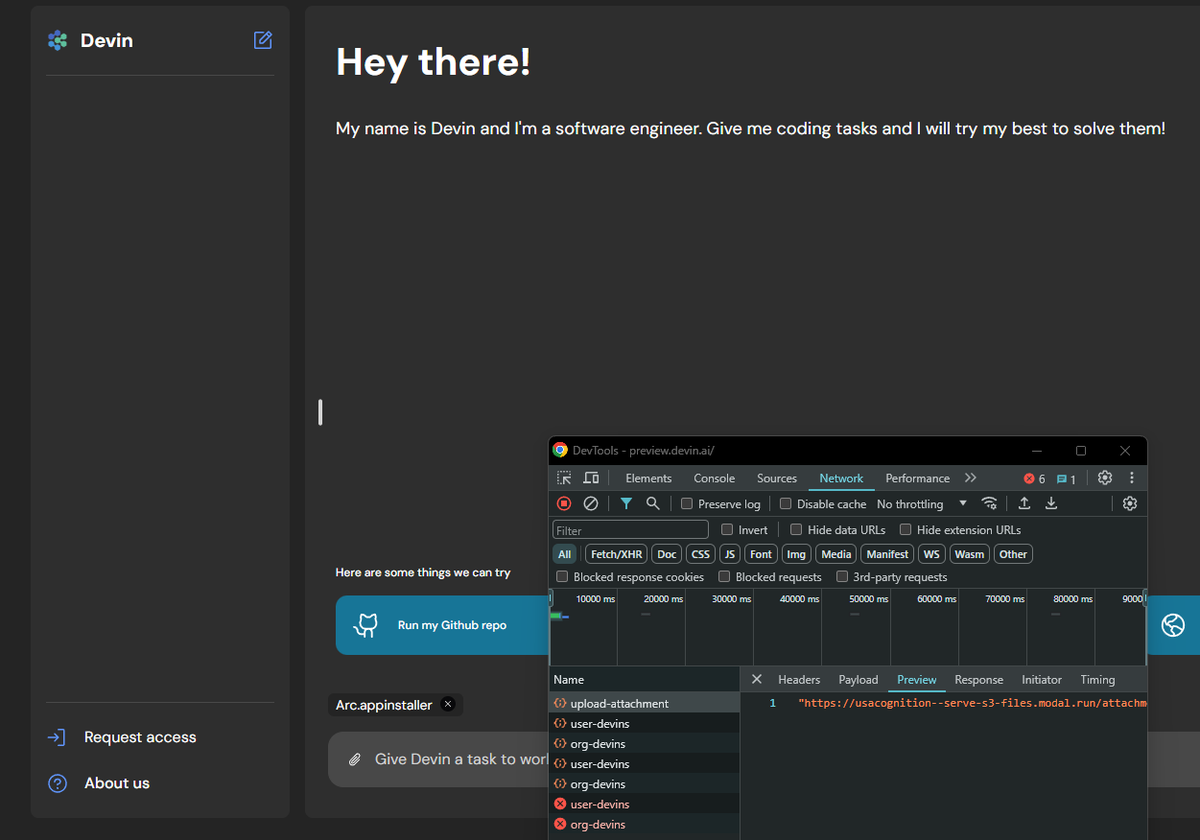The height and width of the screenshot is (840, 1200).
Task: Select the inspect element picker in DevTools
Action: click(565, 478)
